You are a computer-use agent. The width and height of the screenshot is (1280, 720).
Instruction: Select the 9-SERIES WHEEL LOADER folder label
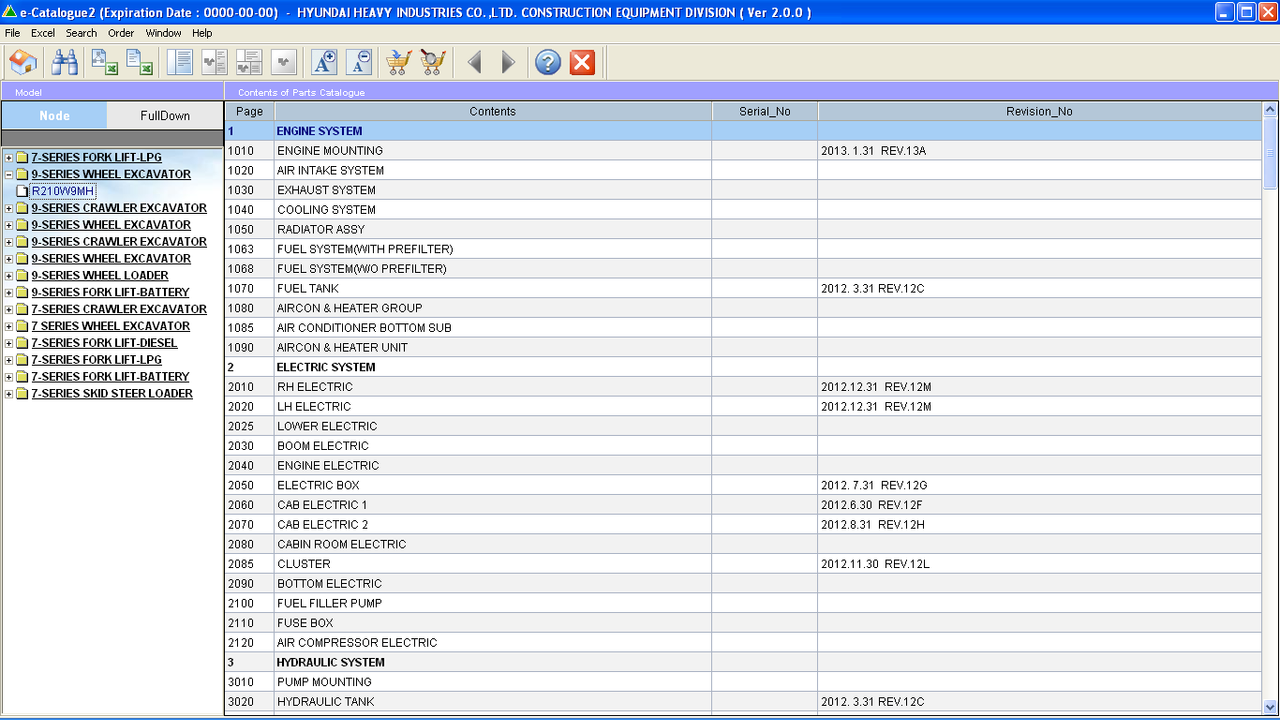click(100, 276)
